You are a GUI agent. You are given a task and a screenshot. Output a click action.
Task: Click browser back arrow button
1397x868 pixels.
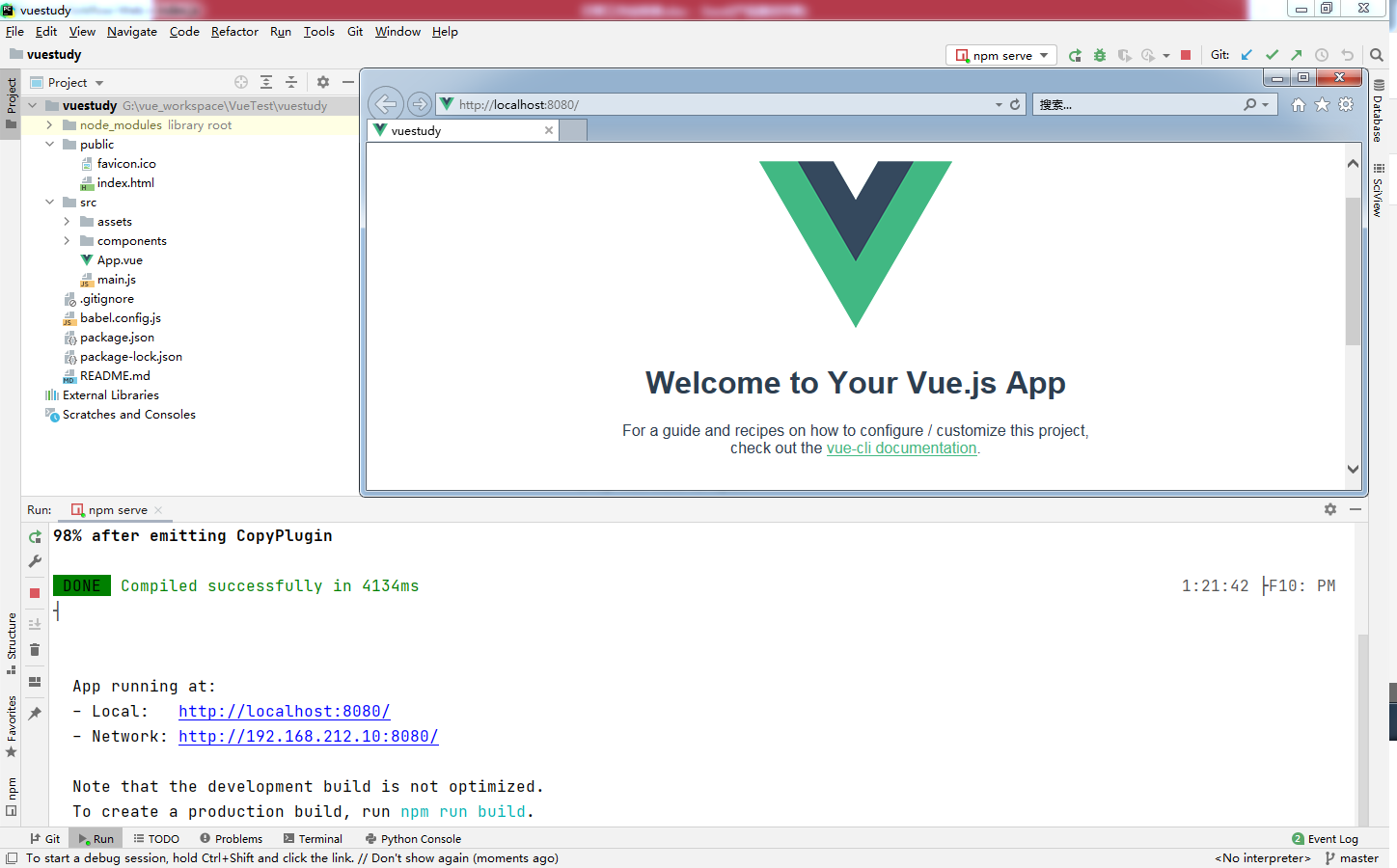tap(386, 103)
